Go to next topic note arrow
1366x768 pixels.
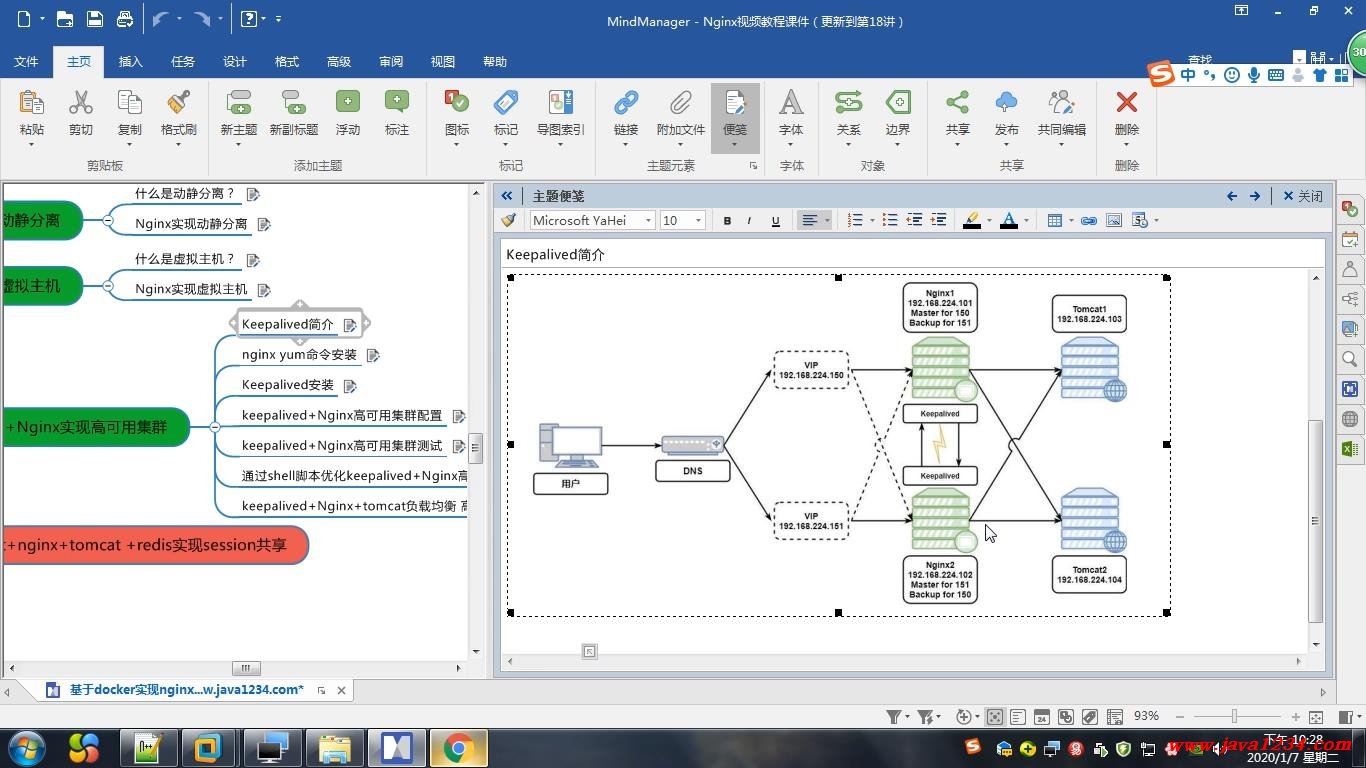(x=1255, y=196)
